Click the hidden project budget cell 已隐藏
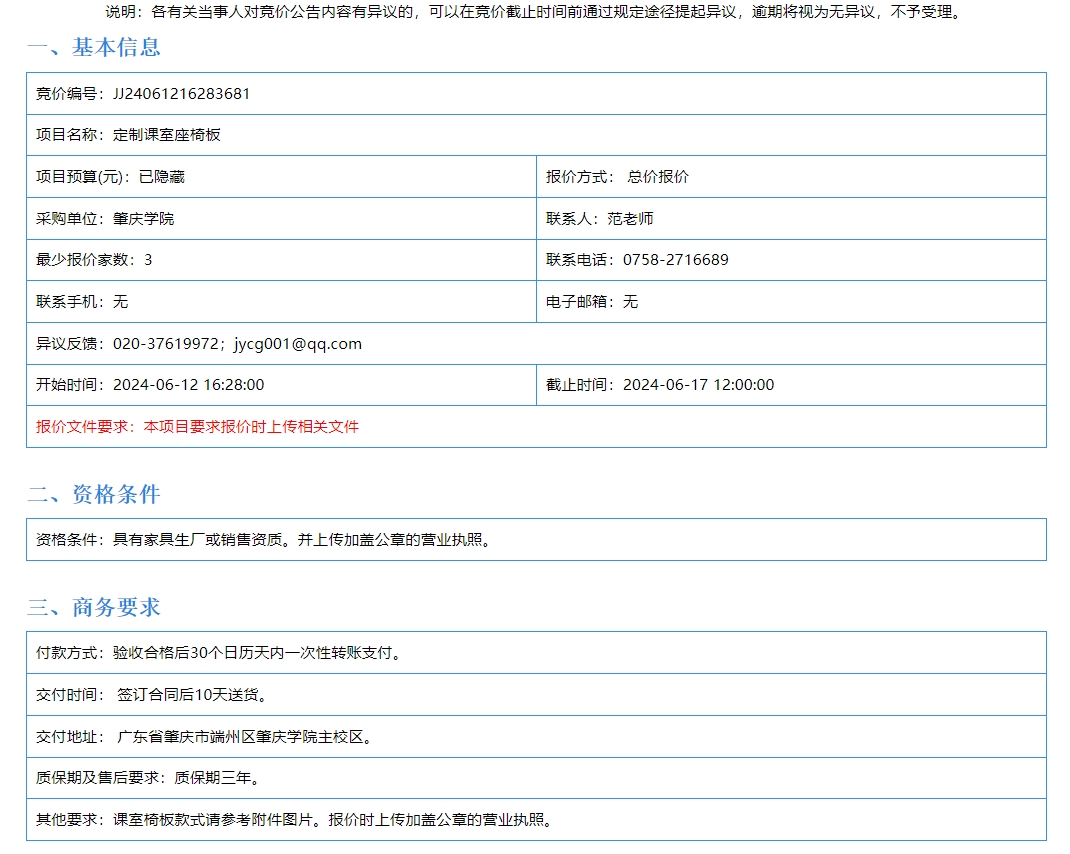 161,177
